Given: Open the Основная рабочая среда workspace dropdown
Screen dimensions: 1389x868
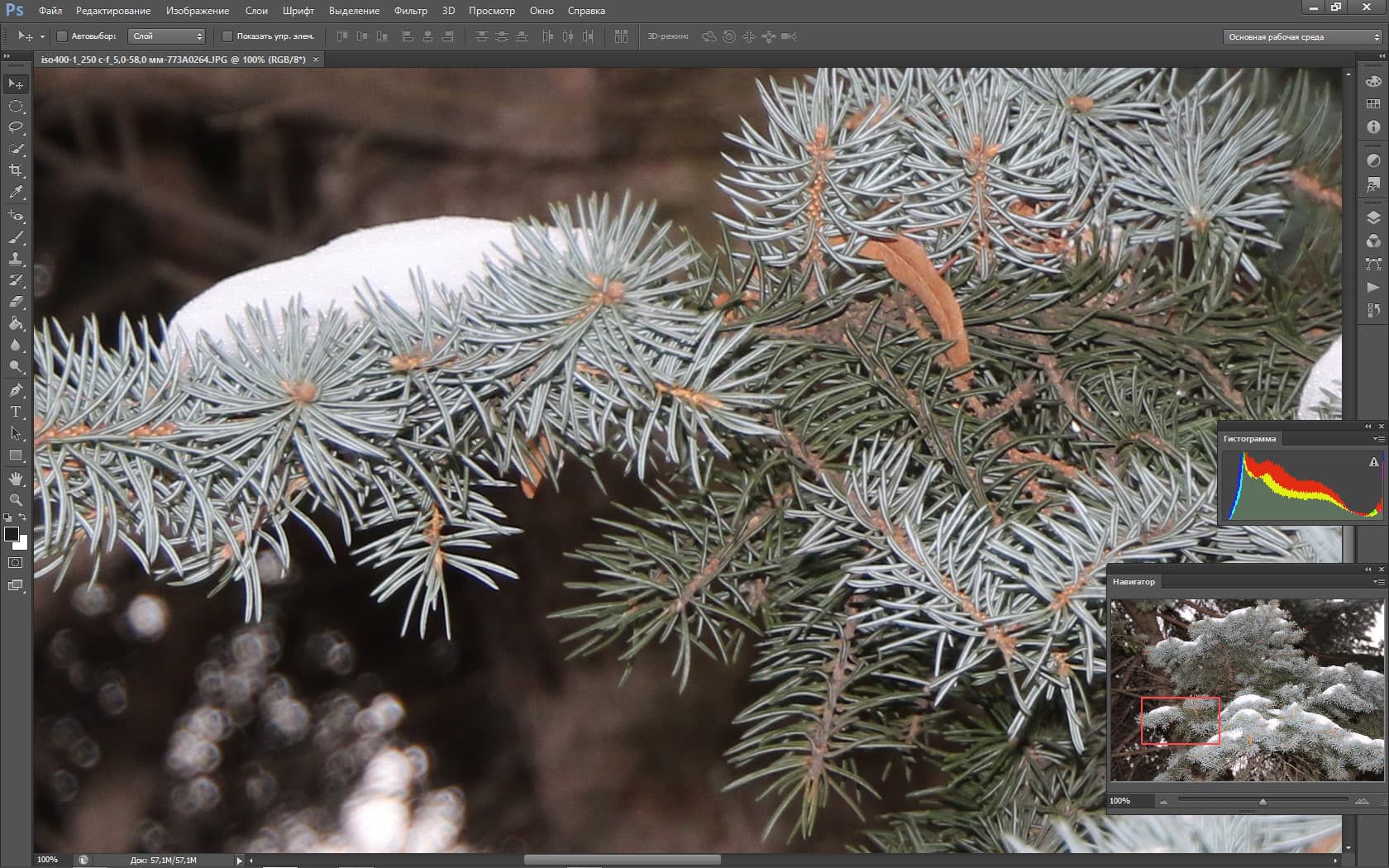Looking at the screenshot, I should (x=1302, y=36).
